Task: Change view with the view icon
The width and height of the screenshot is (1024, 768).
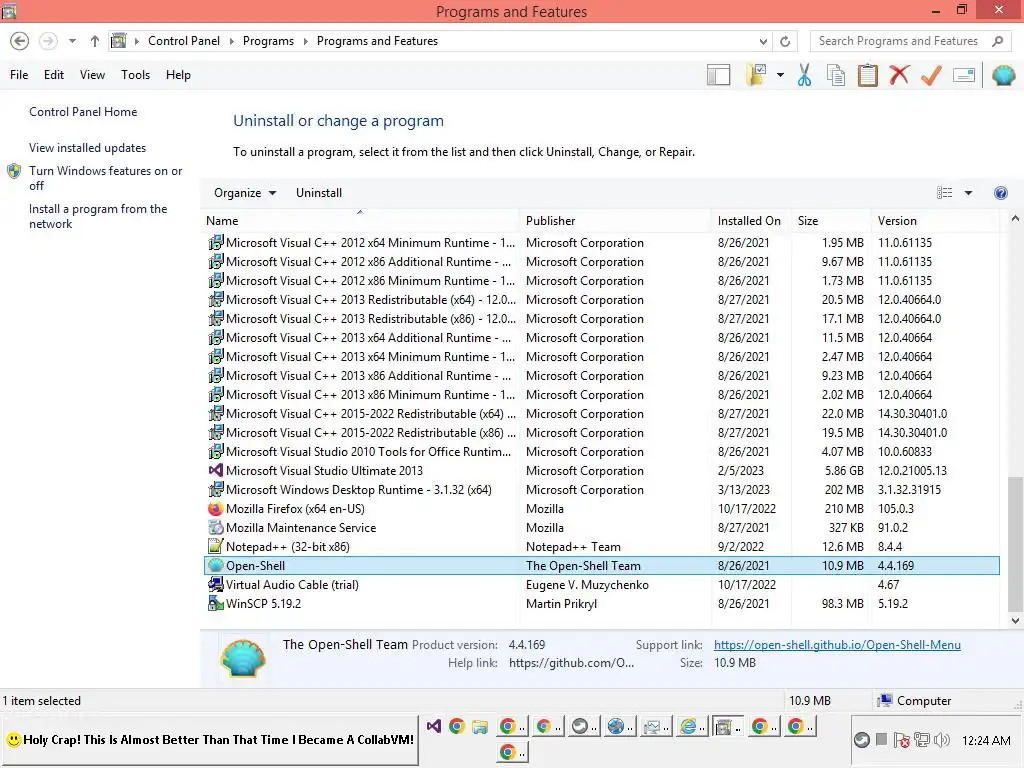Action: coord(944,193)
